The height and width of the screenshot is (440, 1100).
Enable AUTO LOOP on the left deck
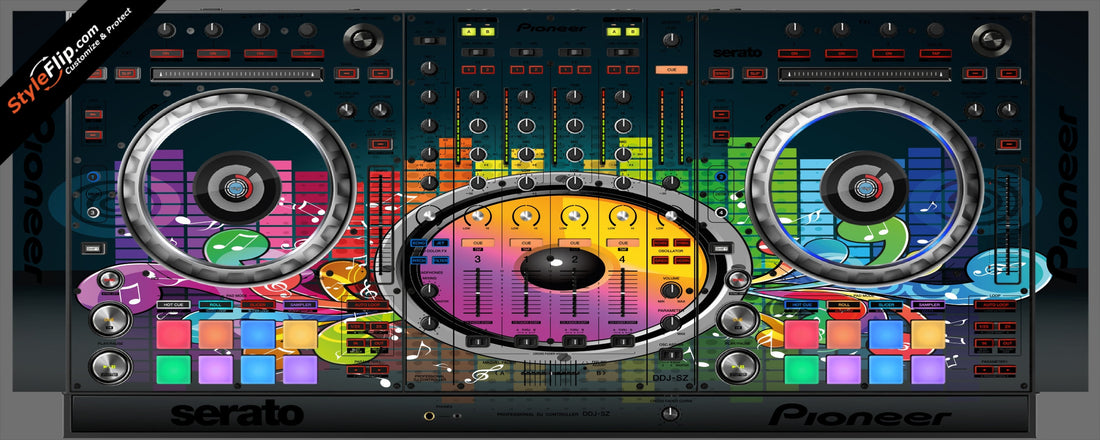tap(367, 305)
